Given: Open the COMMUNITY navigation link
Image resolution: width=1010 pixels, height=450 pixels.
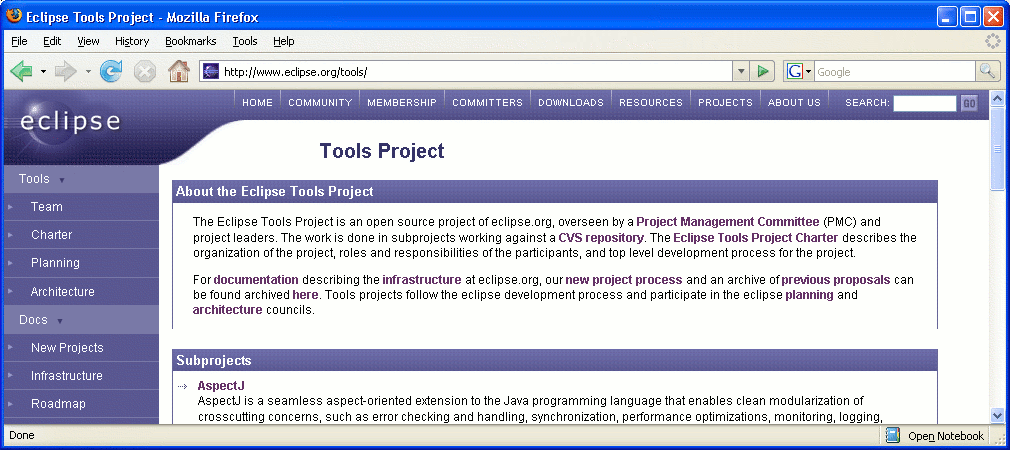Looking at the screenshot, I should 320,102.
